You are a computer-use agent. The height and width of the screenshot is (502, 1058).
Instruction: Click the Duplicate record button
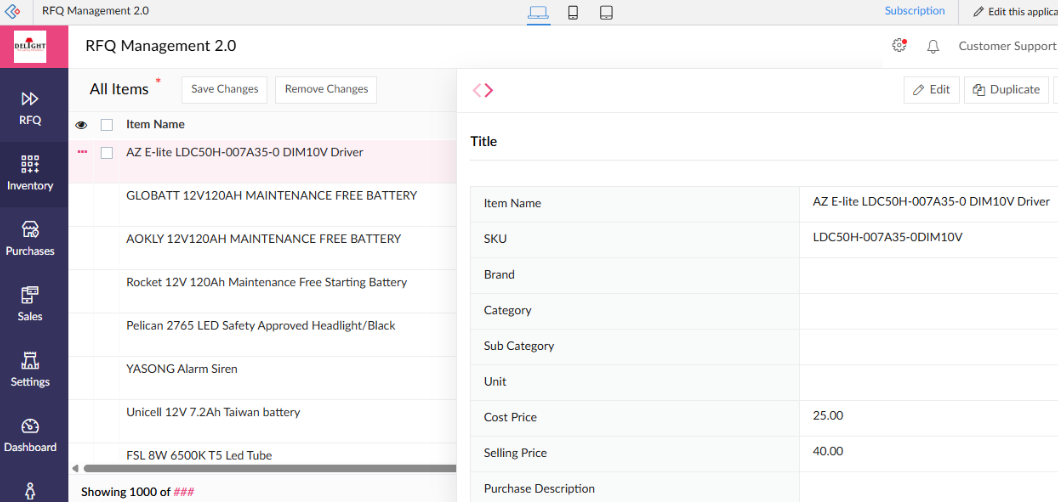[x=1007, y=90]
